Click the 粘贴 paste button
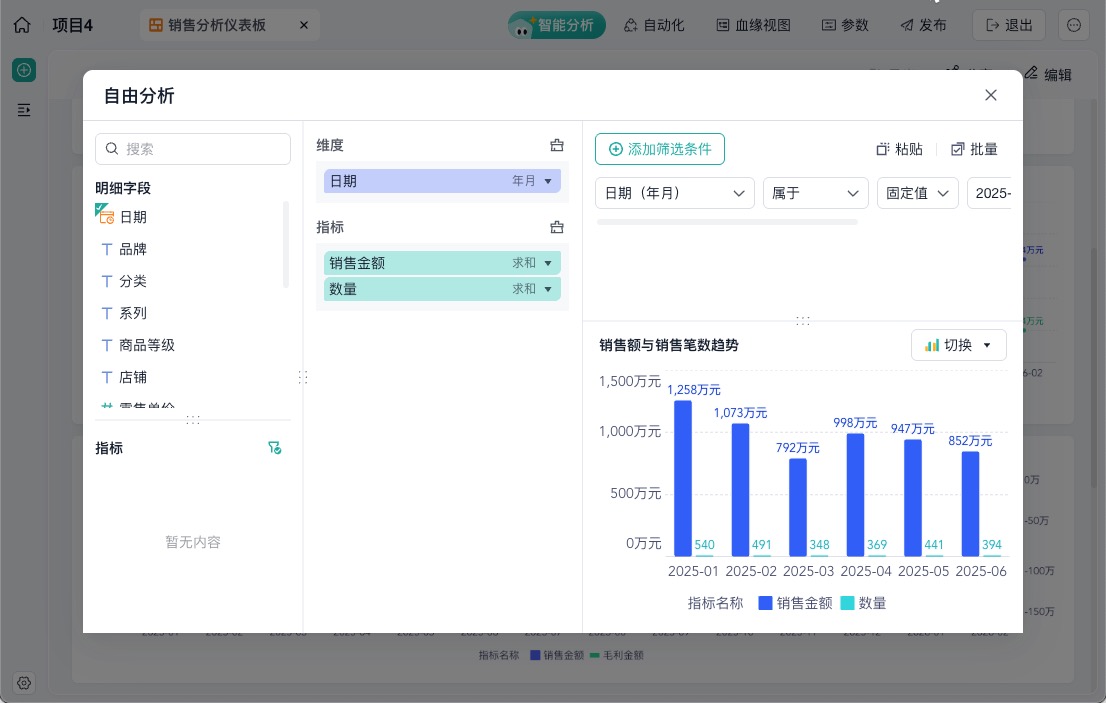Screen dimensions: 1106x703 tap(899, 149)
